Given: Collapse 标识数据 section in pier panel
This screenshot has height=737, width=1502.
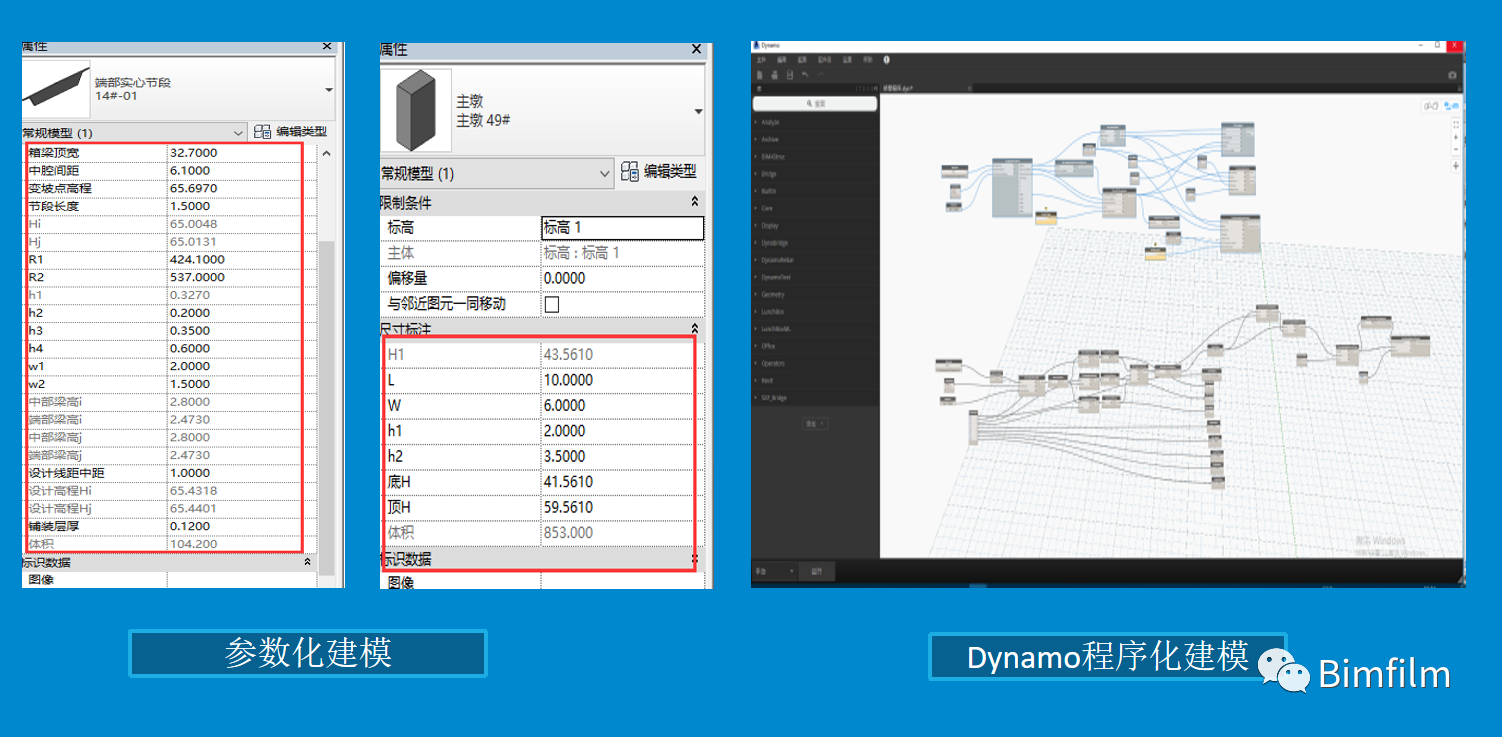Looking at the screenshot, I should tap(695, 558).
